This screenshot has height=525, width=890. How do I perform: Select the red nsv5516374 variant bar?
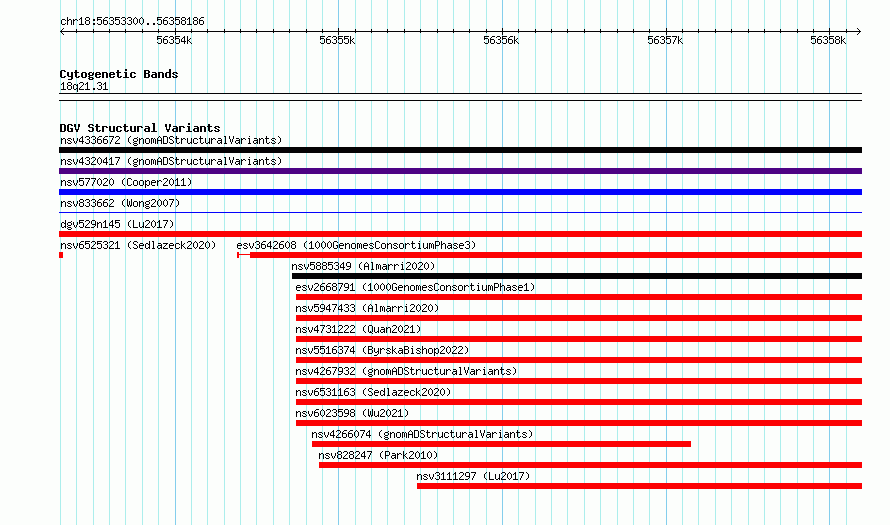coord(579,360)
